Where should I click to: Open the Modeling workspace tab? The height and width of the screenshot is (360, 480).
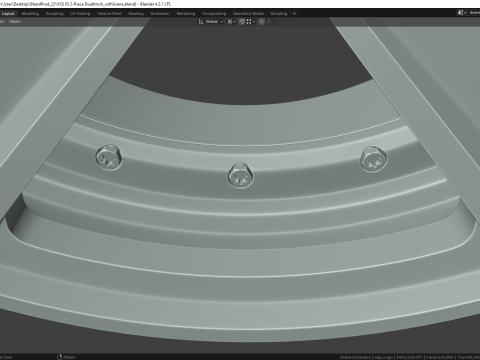pos(30,13)
